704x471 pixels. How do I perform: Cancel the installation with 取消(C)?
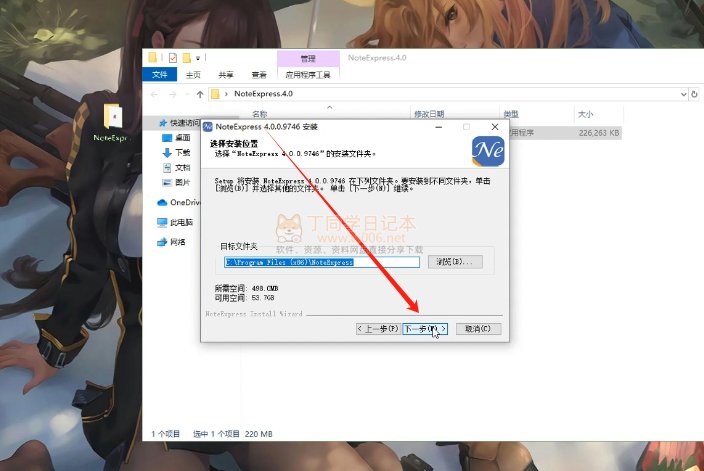[x=478, y=329]
